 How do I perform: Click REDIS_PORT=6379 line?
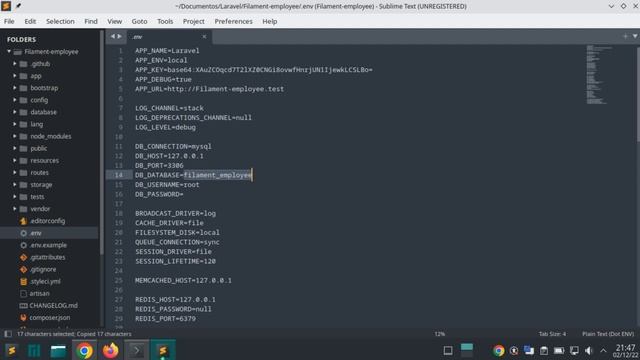tap(165, 318)
